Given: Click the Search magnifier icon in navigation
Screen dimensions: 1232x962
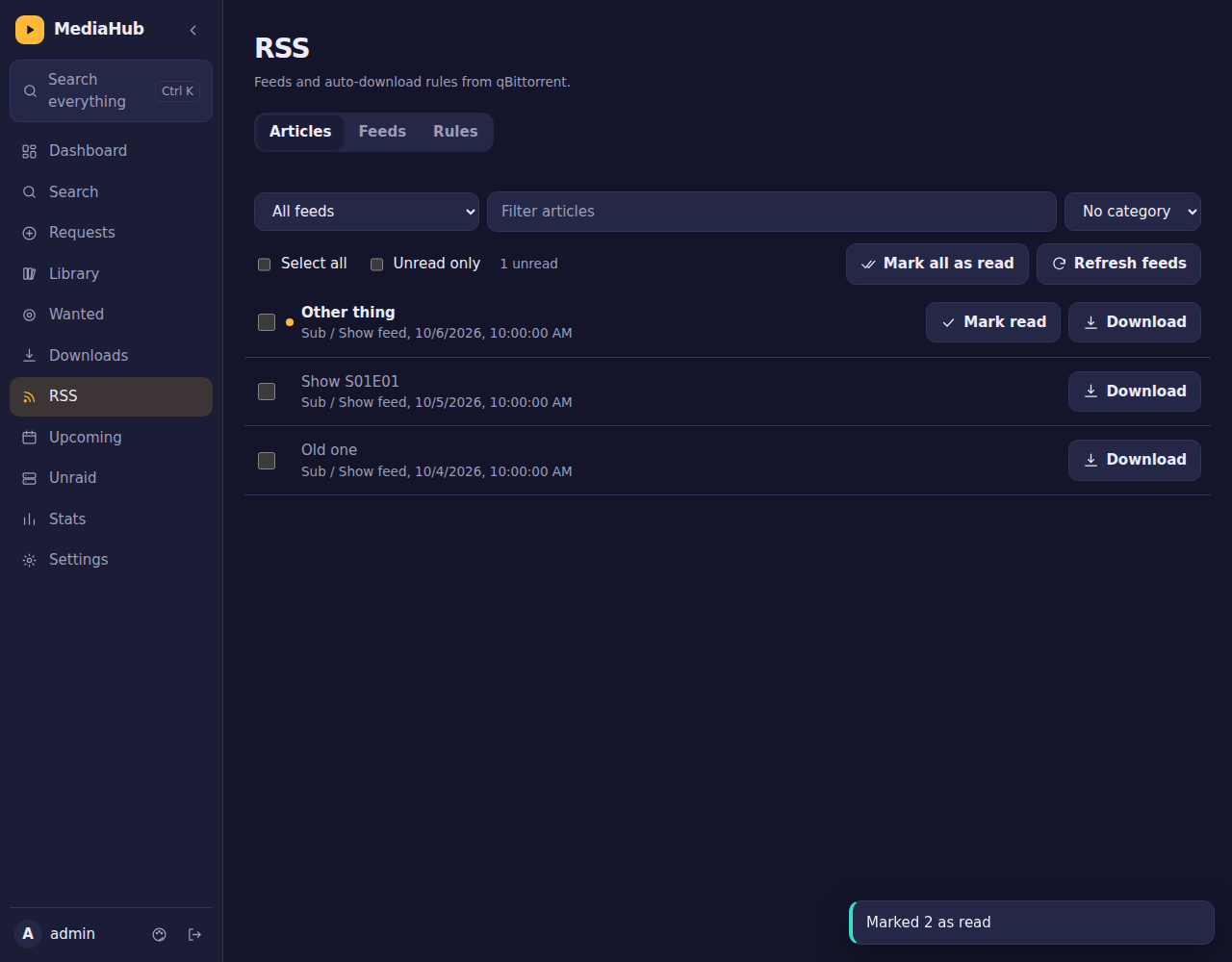Looking at the screenshot, I should pyautogui.click(x=30, y=192).
